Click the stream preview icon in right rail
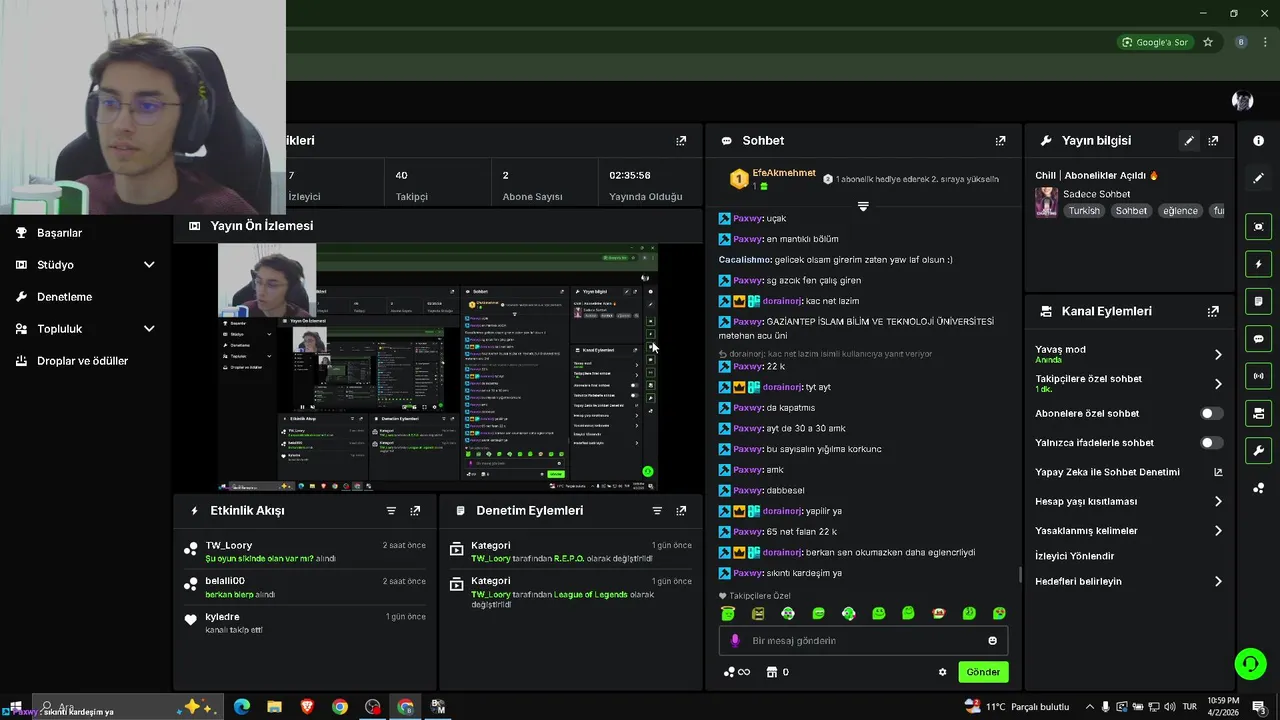Screen dimensions: 1280x720 [x=1258, y=227]
